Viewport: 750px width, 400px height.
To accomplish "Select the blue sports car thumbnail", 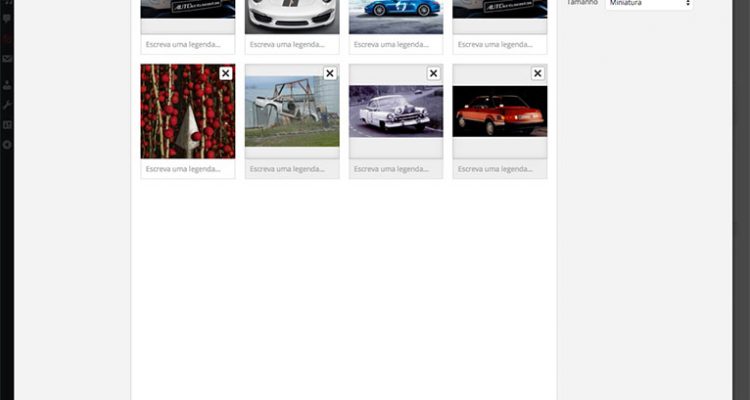I will coord(396,12).
